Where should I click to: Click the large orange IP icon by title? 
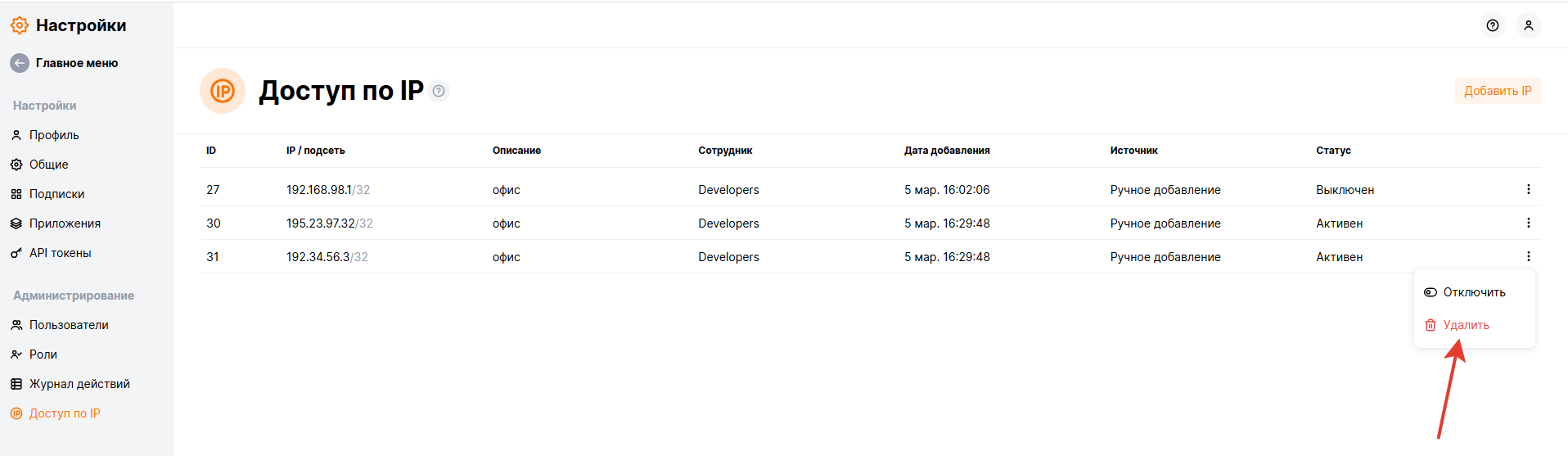[223, 91]
